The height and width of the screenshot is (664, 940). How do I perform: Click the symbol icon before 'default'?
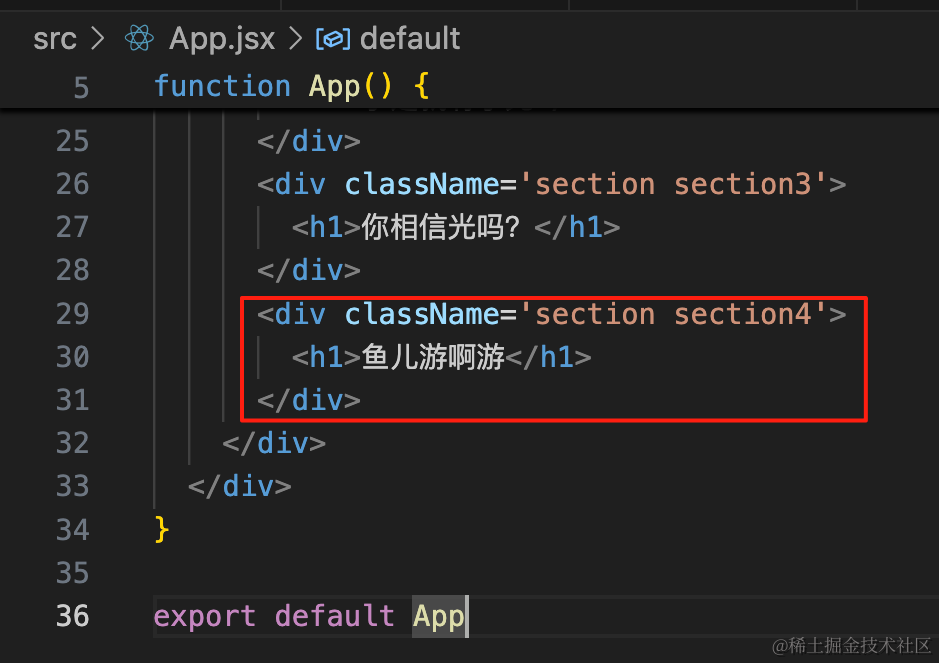[x=333, y=40]
